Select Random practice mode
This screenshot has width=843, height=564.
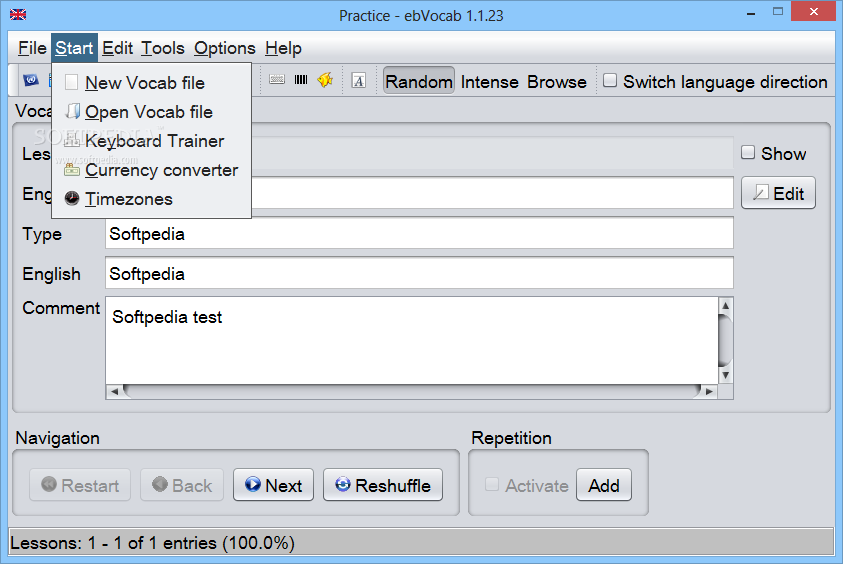click(419, 81)
